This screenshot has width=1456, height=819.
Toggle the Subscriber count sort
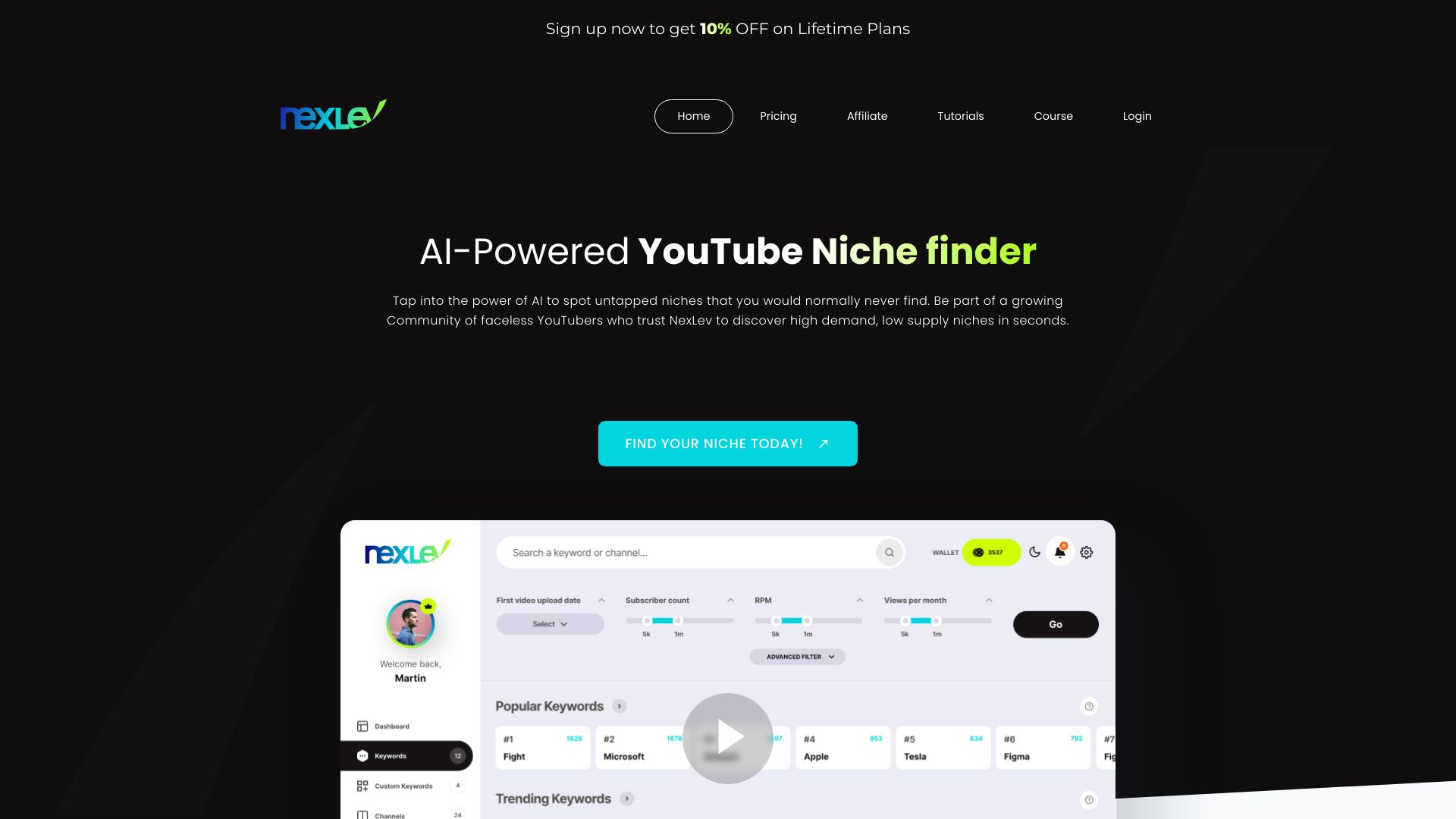(729, 600)
